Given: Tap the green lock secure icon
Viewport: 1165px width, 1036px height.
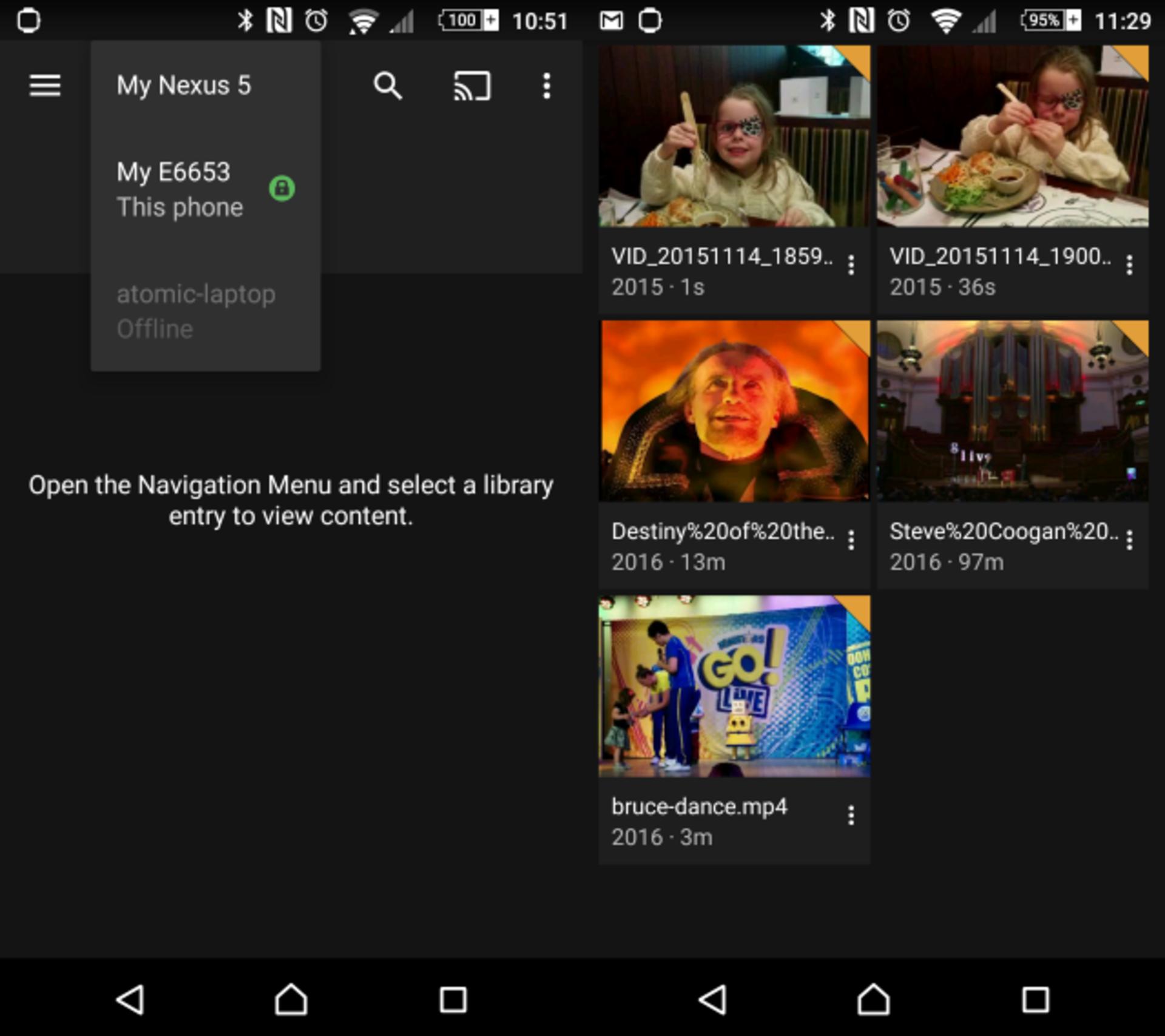Looking at the screenshot, I should [282, 188].
